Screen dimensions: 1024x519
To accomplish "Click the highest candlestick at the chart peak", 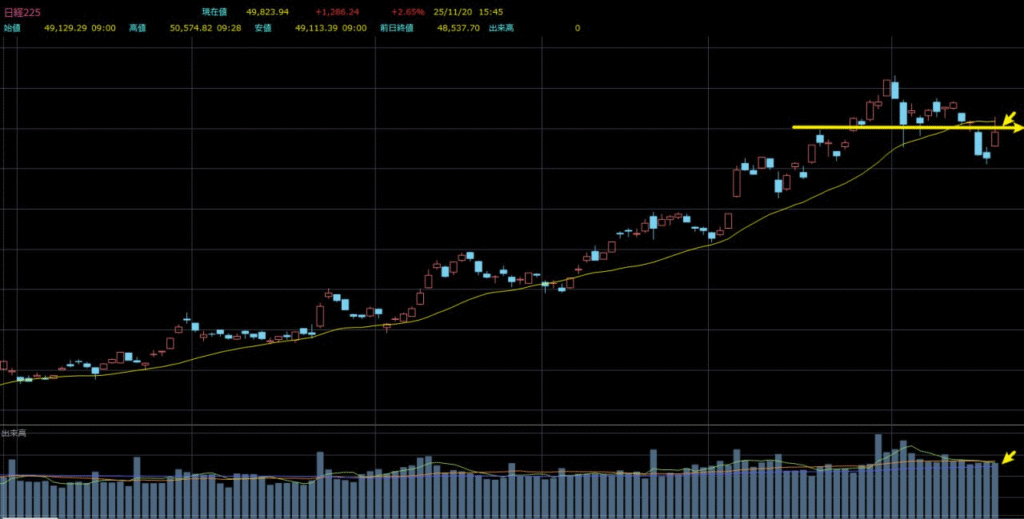I will 888,88.
